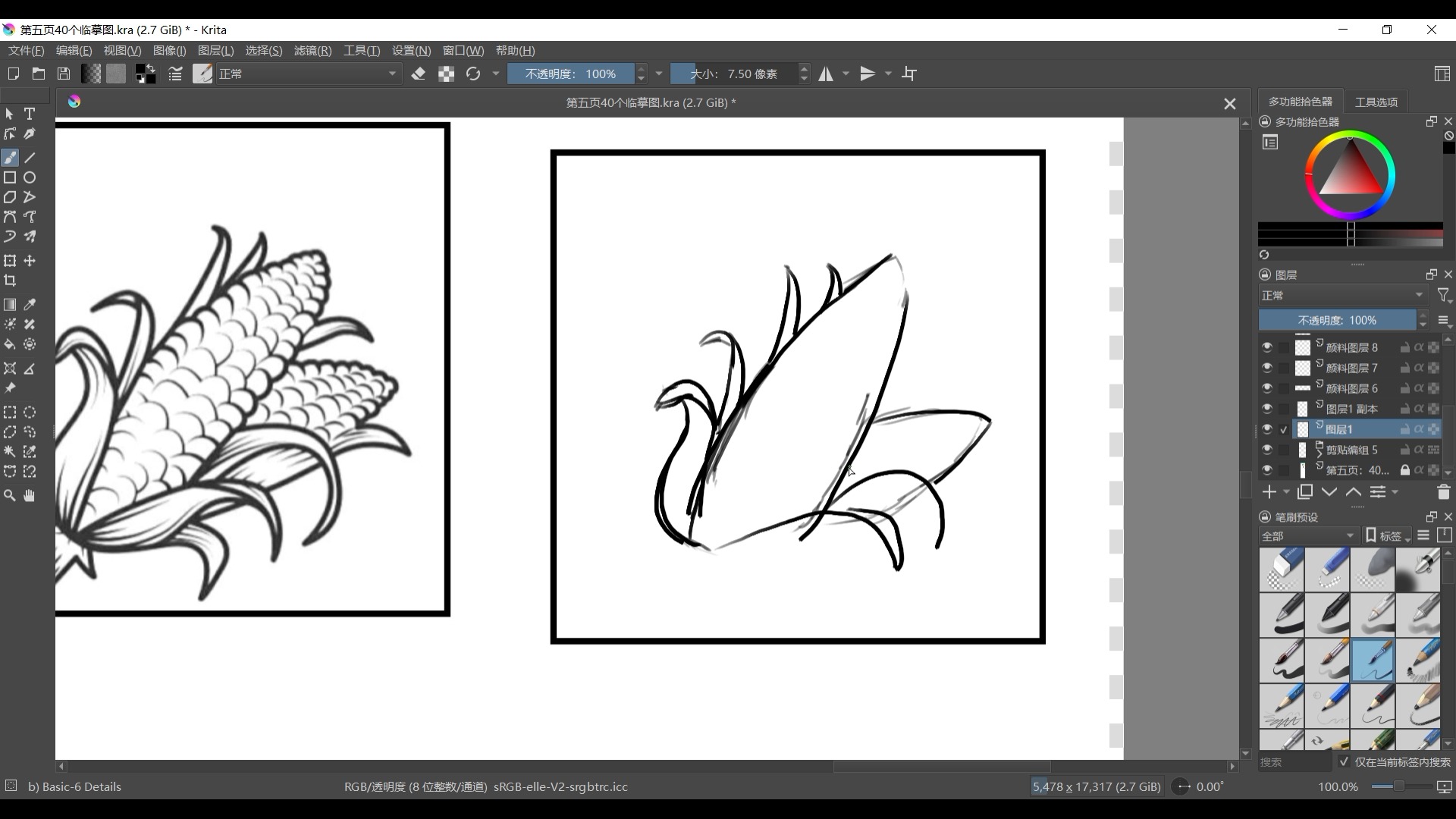
Task: Select the Fill bucket tool
Action: pos(10,344)
